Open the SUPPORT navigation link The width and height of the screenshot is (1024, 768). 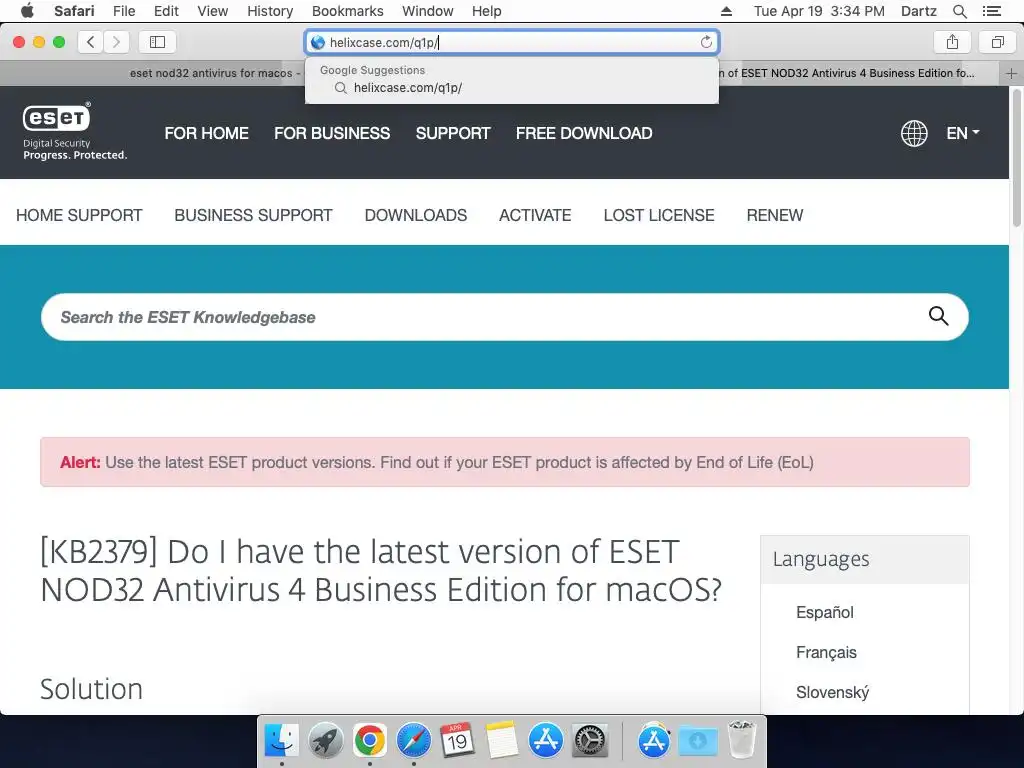pyautogui.click(x=453, y=133)
